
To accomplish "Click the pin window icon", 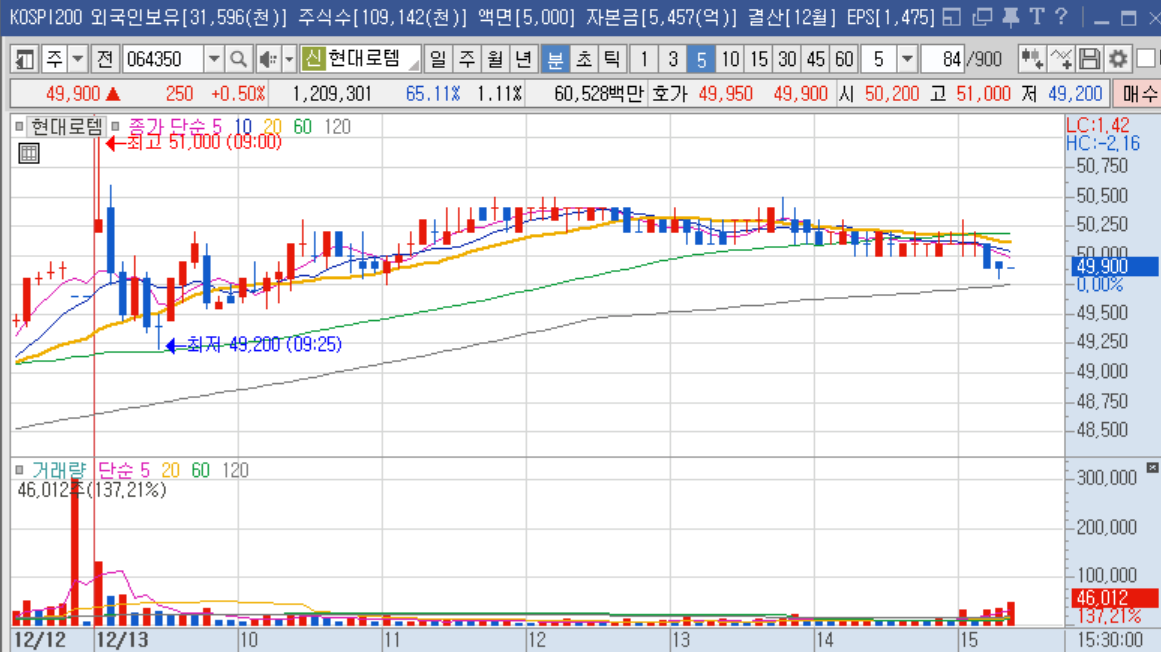I will 1010,17.
